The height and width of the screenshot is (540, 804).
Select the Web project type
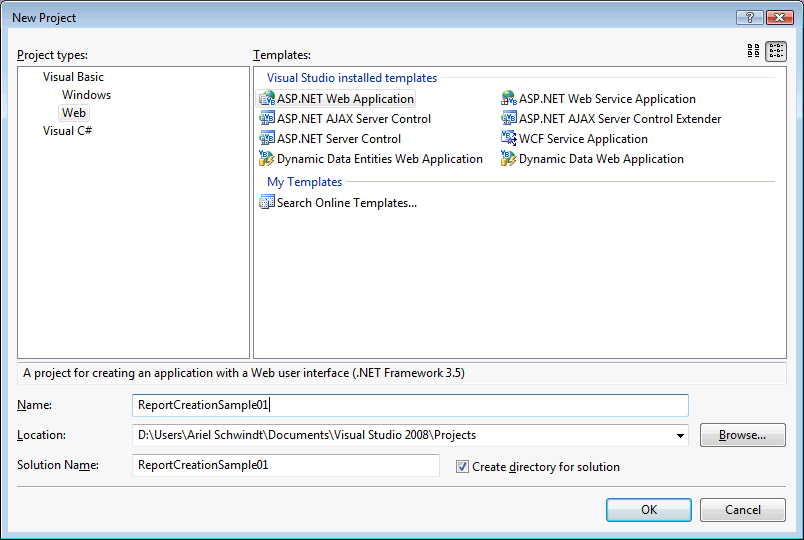click(x=74, y=113)
